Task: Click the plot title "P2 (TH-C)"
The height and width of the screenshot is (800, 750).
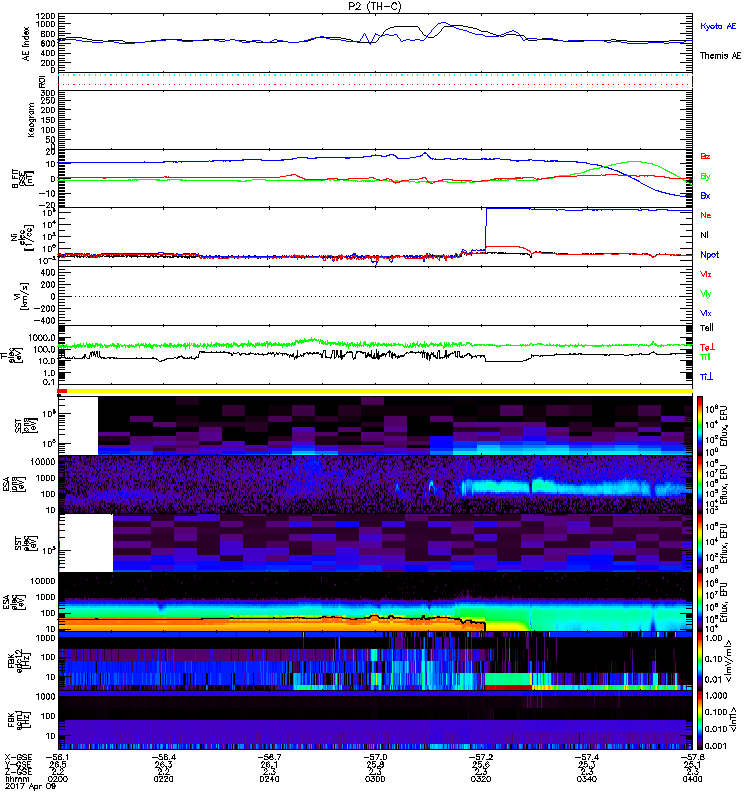Action: (375, 6)
